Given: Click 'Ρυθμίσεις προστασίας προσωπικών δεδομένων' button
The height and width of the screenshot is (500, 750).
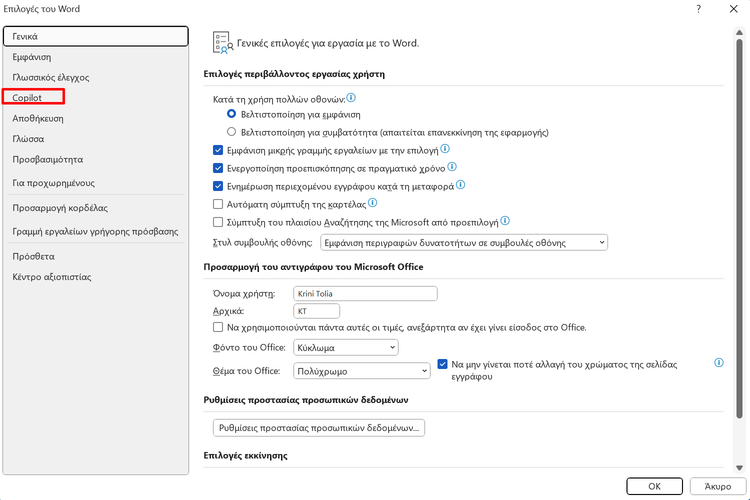Looking at the screenshot, I should tap(320, 428).
